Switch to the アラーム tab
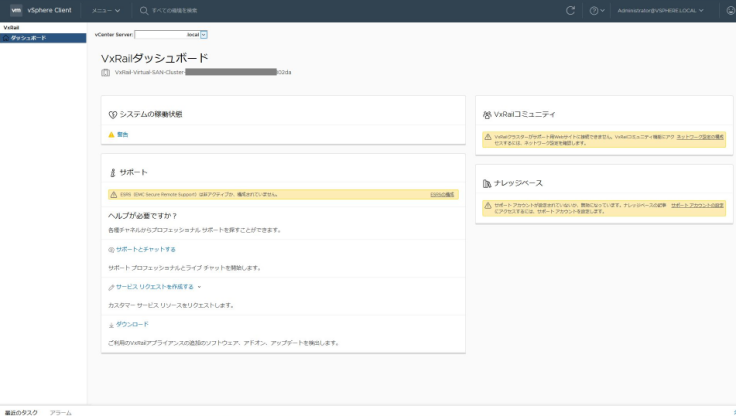This screenshot has height=416, width=736. (61, 412)
